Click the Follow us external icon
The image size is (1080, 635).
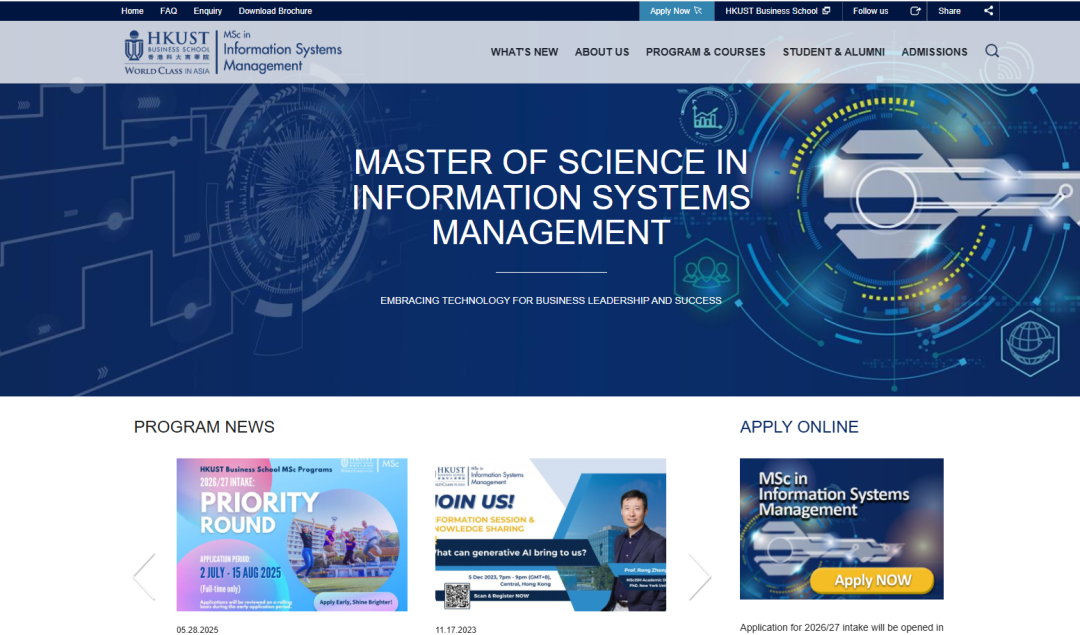(915, 11)
